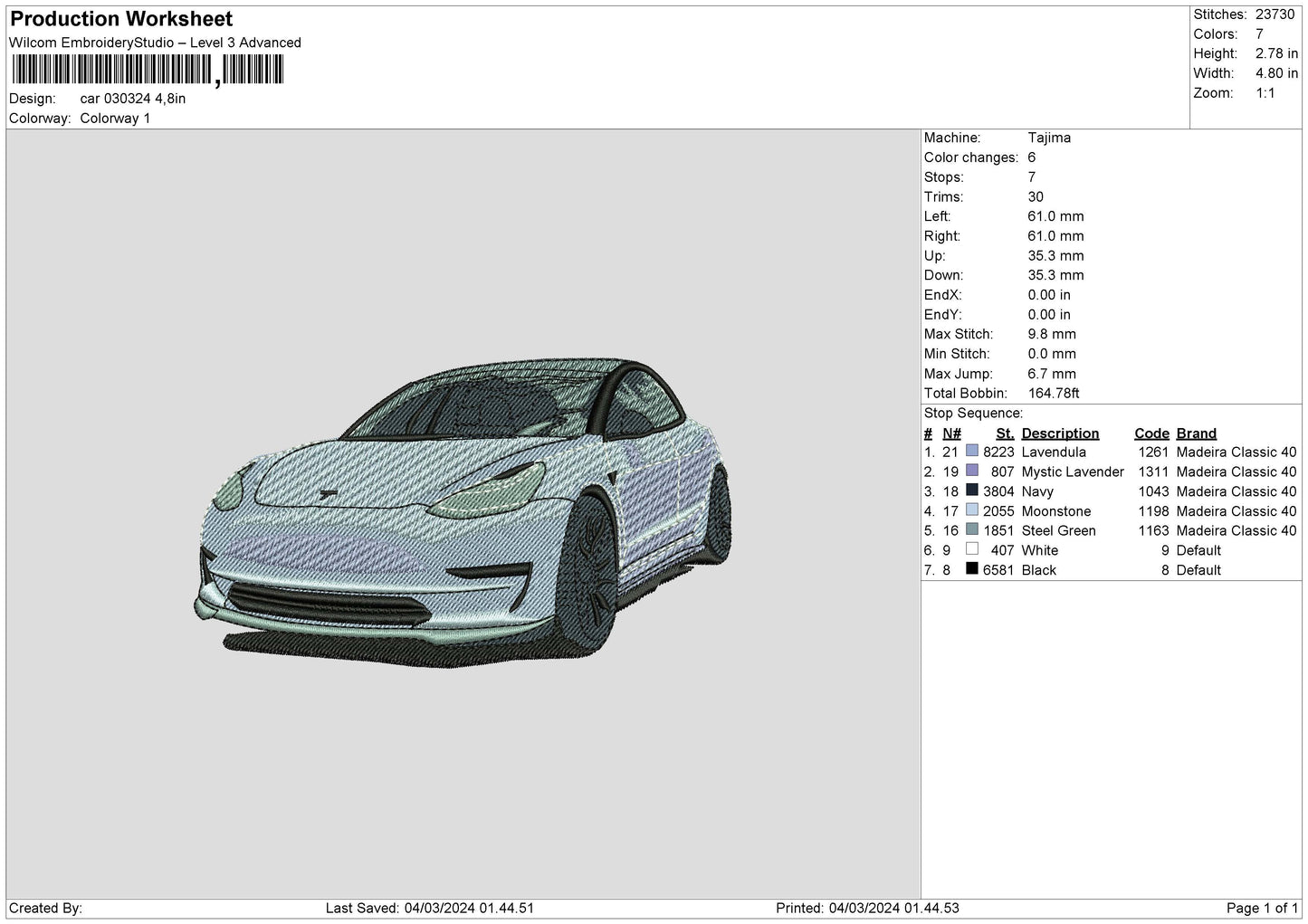This screenshot has width=1308, height=924.
Task: Click the Up value '35.3 mm'
Action: point(1055,255)
